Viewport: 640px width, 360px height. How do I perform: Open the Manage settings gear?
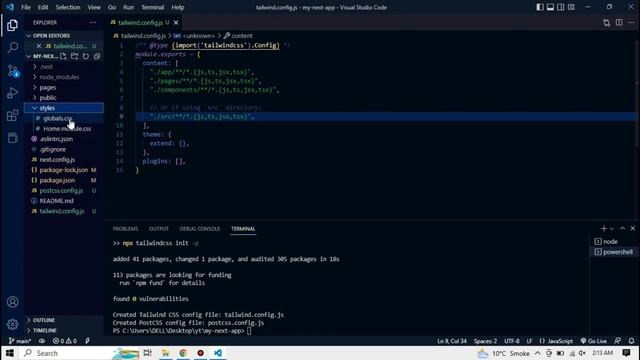[x=13, y=324]
